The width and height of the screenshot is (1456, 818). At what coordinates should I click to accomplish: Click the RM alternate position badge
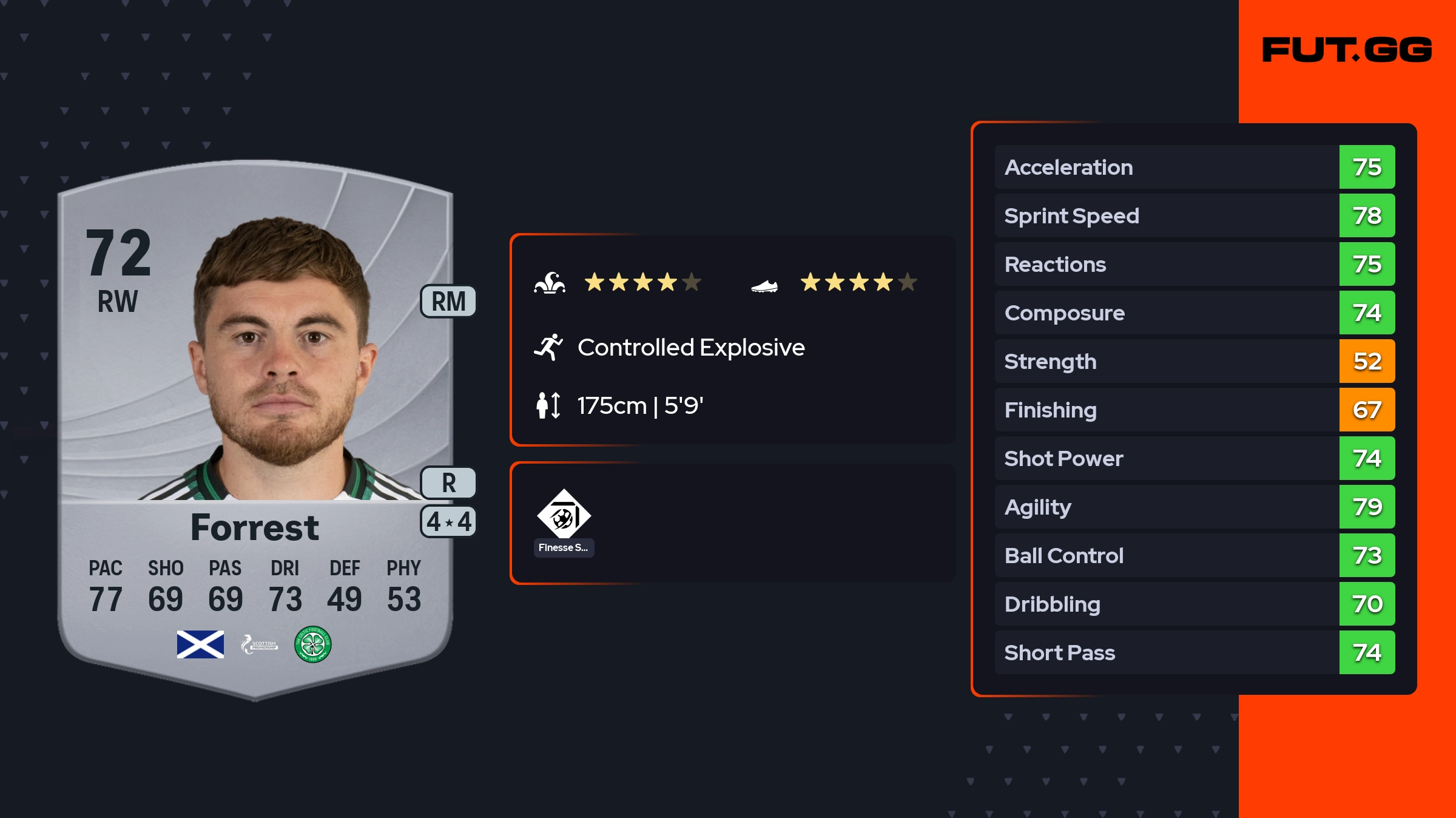click(448, 302)
